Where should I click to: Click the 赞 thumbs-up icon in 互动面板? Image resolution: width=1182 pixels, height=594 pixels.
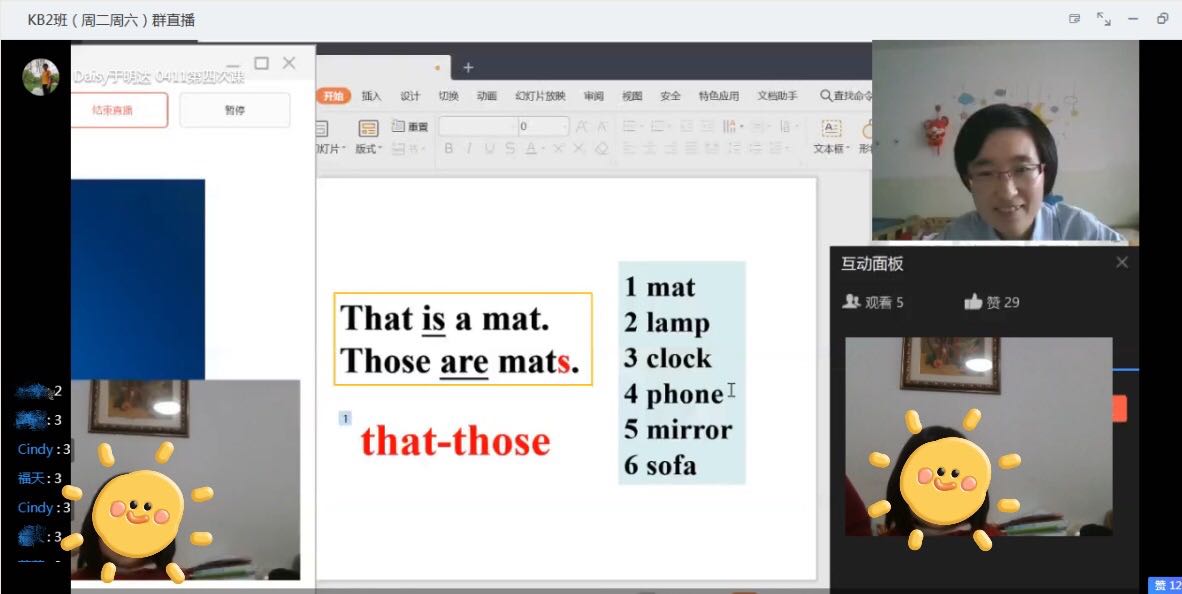pyautogui.click(x=973, y=302)
